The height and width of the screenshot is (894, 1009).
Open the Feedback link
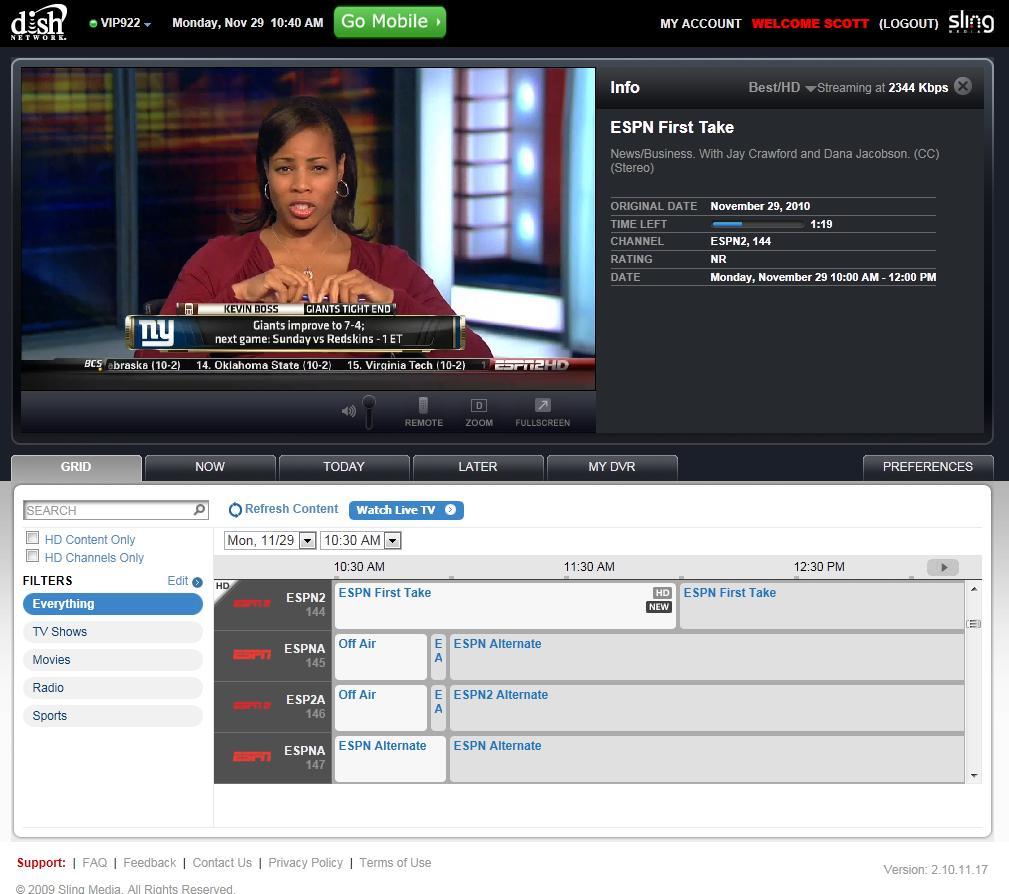click(149, 862)
